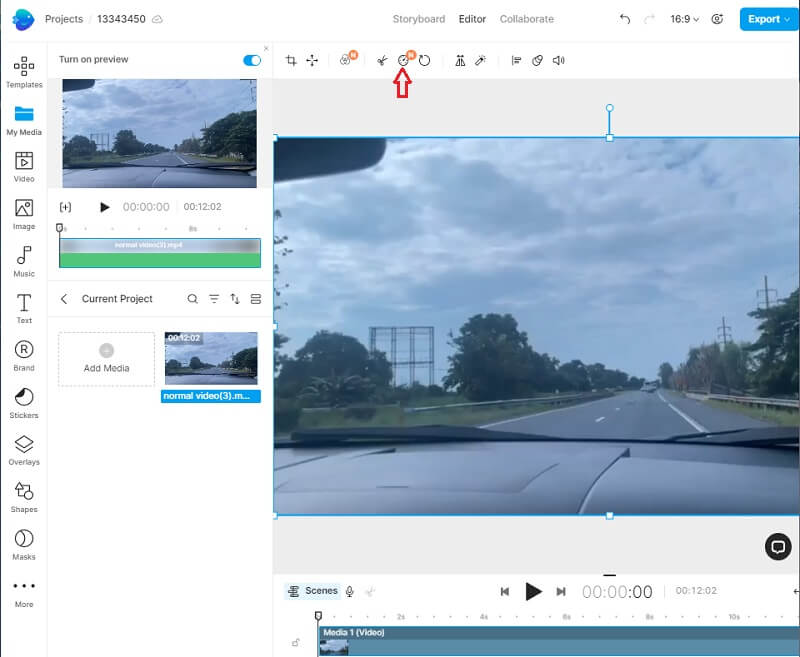
Task: Open the Masks panel
Action: pos(23,537)
